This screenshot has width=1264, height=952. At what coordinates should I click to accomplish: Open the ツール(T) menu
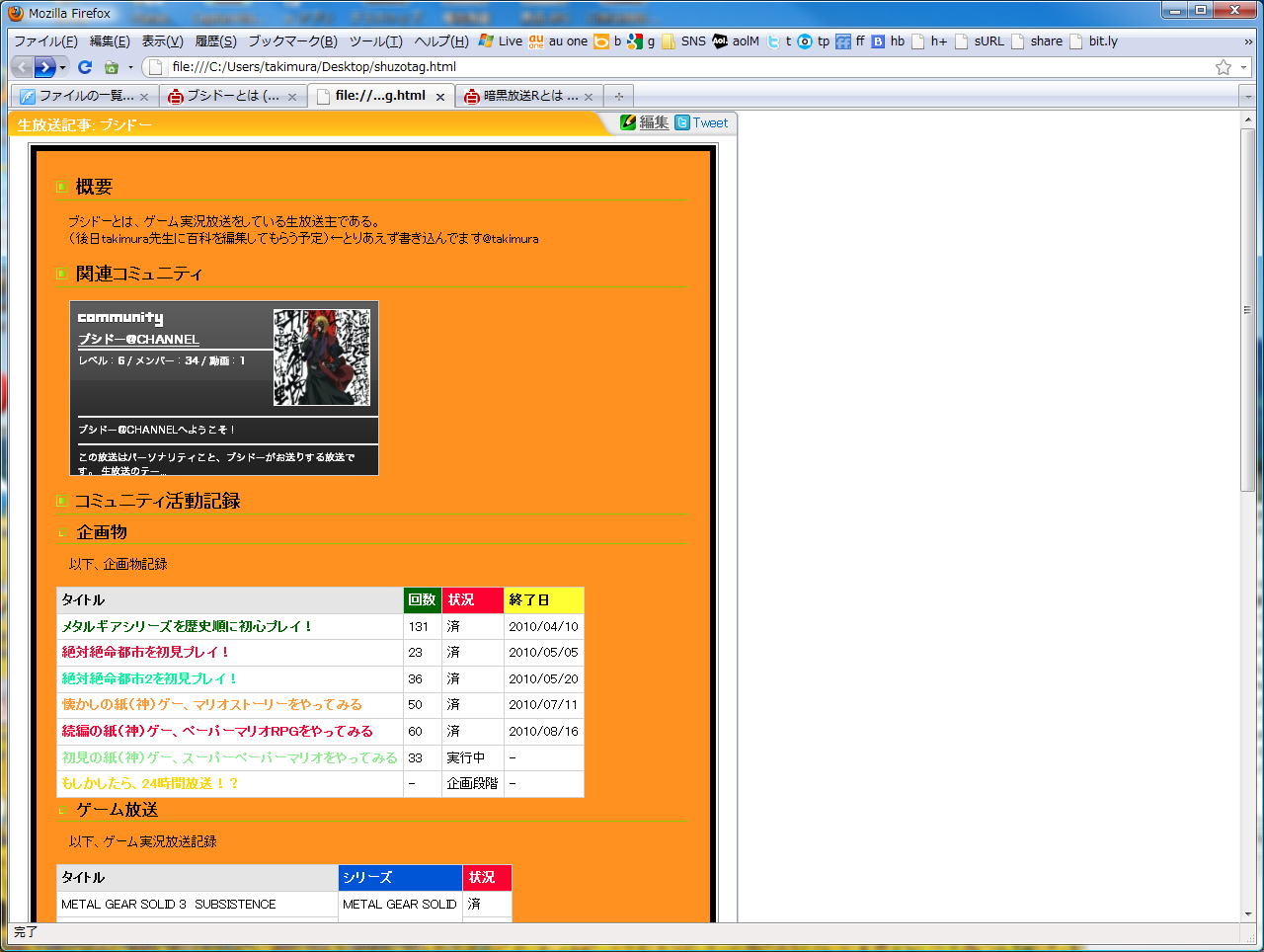pos(375,41)
